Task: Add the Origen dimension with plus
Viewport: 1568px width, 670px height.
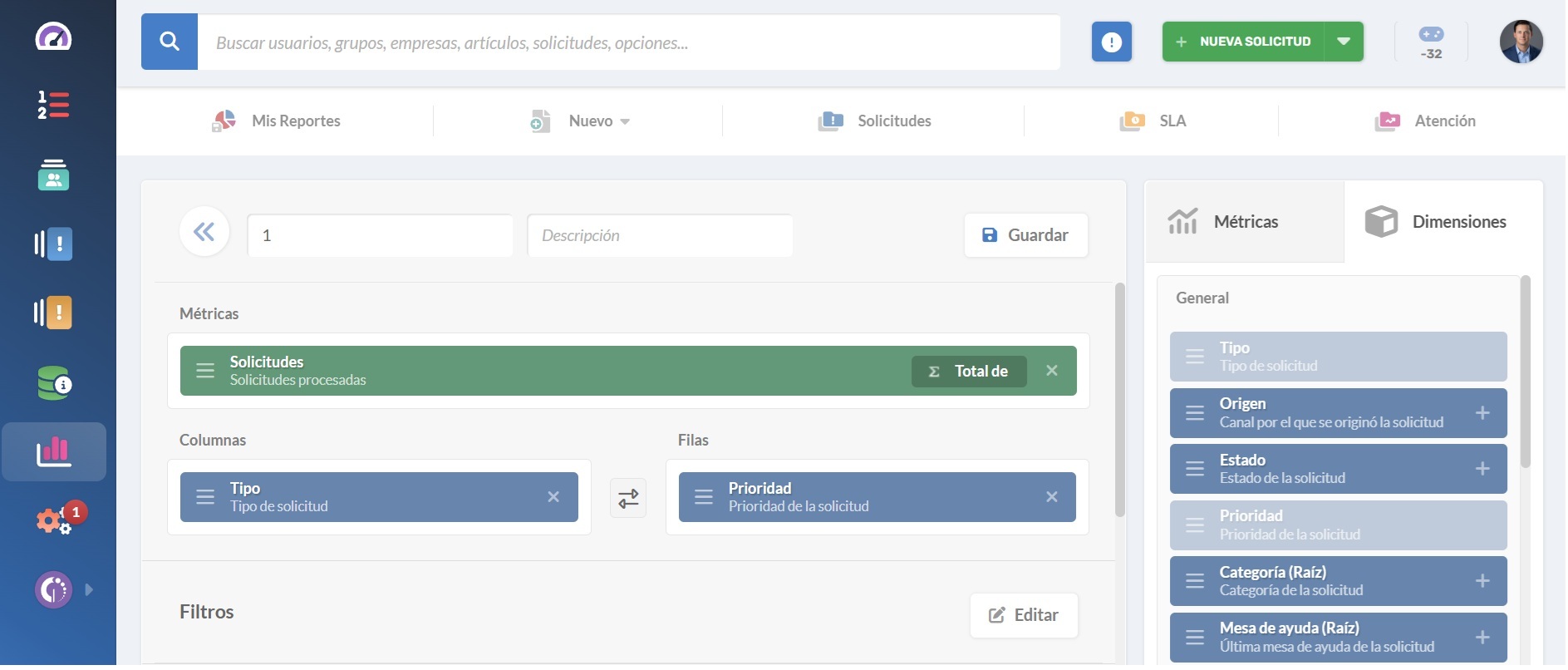Action: [x=1482, y=413]
